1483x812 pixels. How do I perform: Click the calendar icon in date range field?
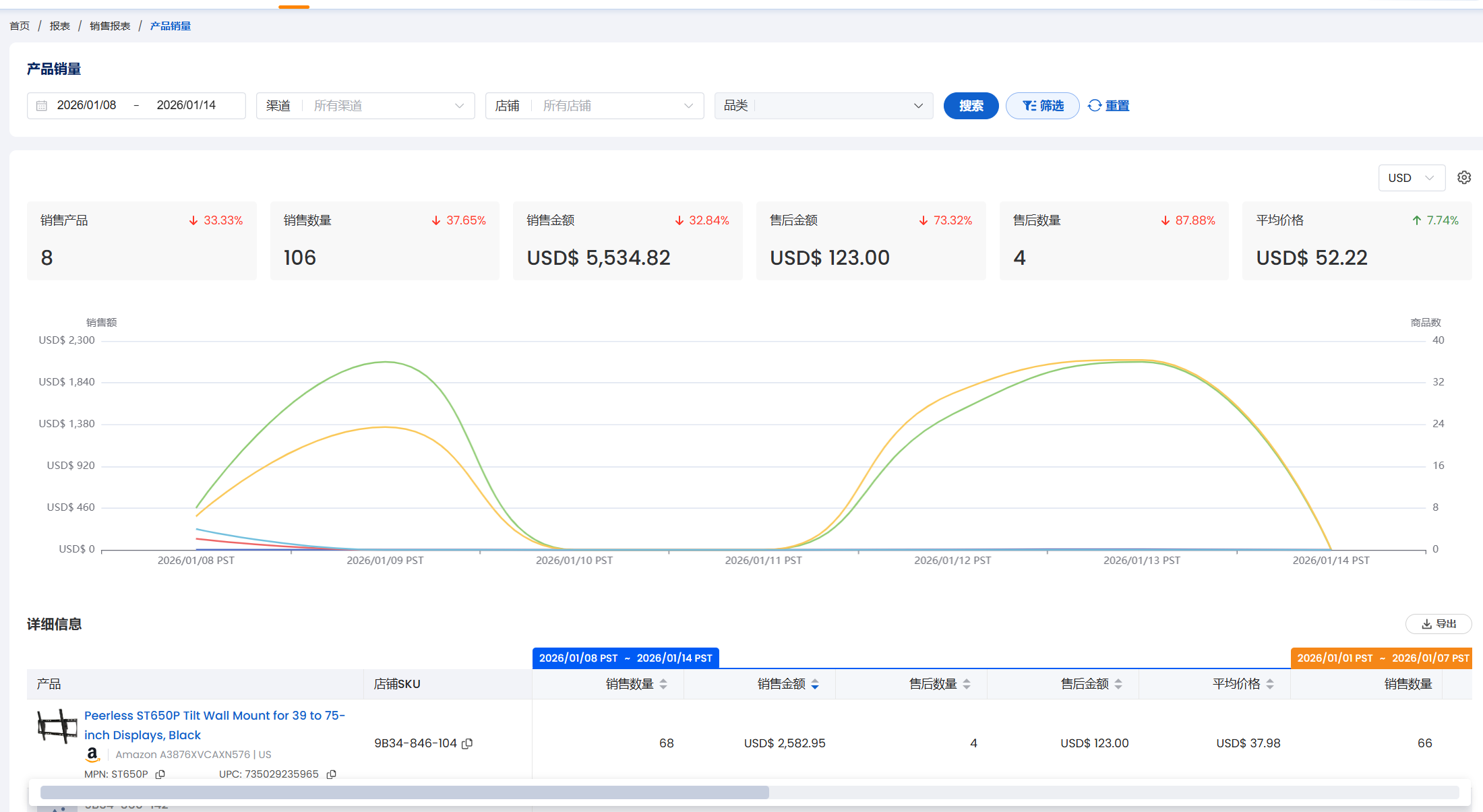[x=42, y=106]
